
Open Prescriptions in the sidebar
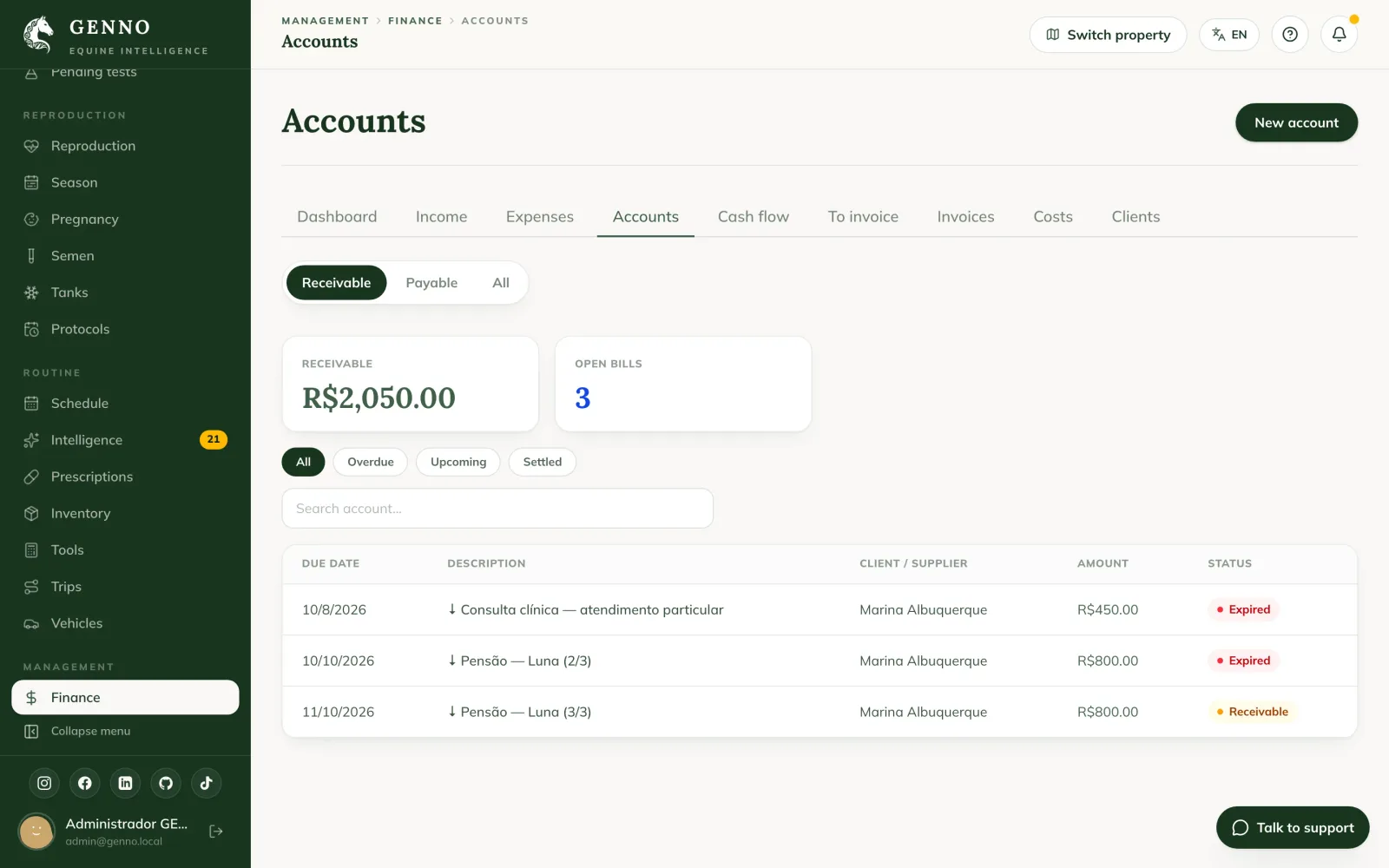click(125, 477)
